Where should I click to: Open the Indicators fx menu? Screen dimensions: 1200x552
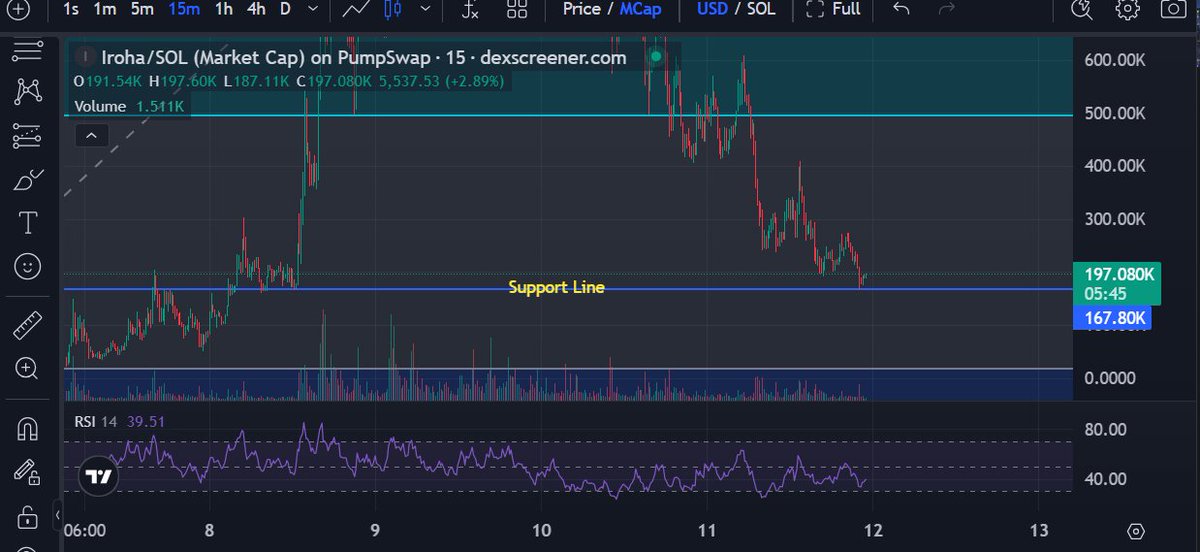coord(470,9)
